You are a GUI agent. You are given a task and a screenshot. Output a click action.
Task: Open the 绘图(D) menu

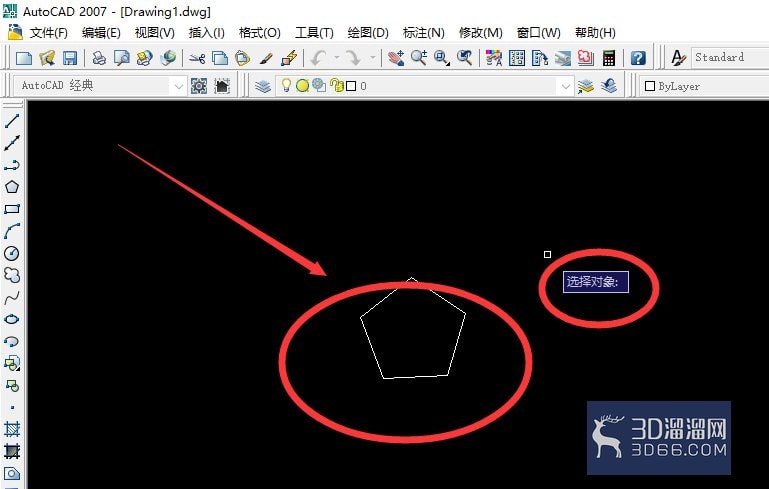[368, 33]
